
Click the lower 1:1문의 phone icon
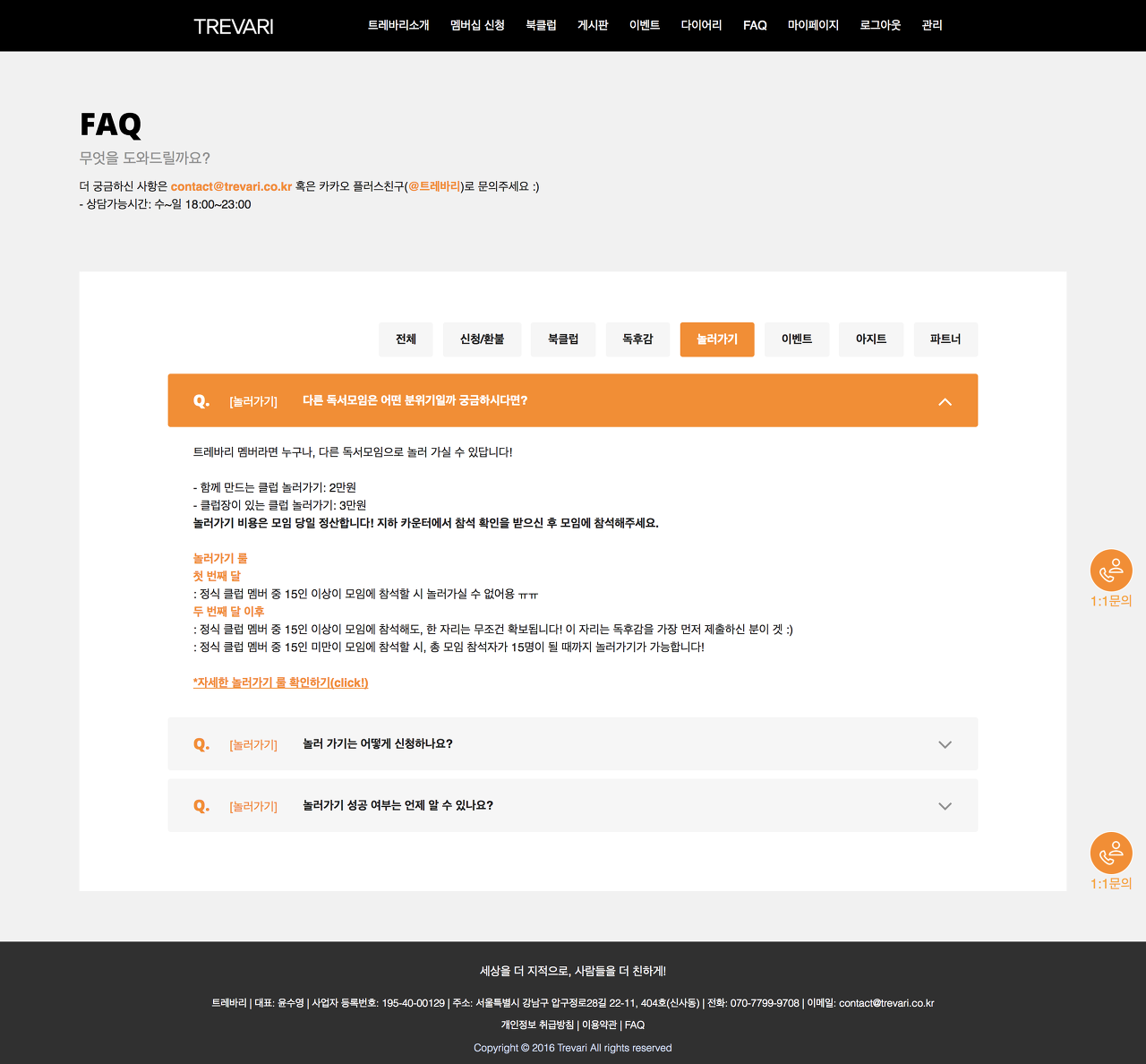[x=1111, y=854]
